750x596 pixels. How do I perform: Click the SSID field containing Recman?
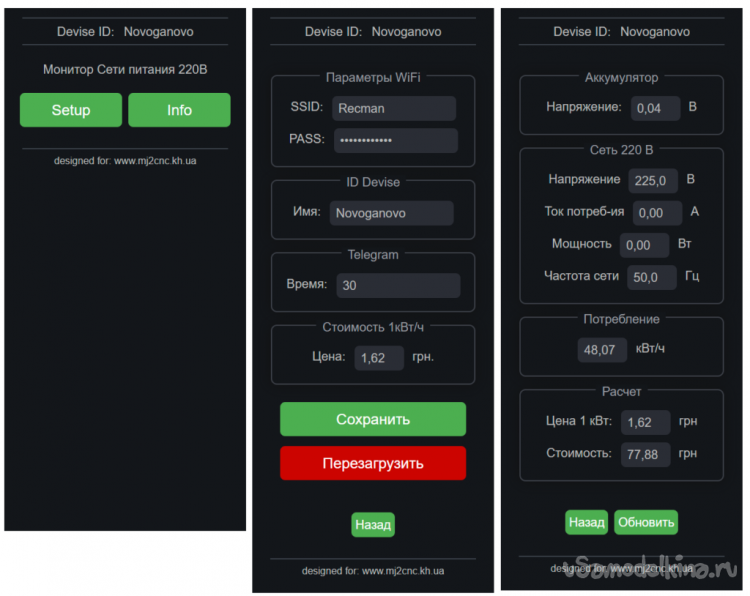pos(394,108)
